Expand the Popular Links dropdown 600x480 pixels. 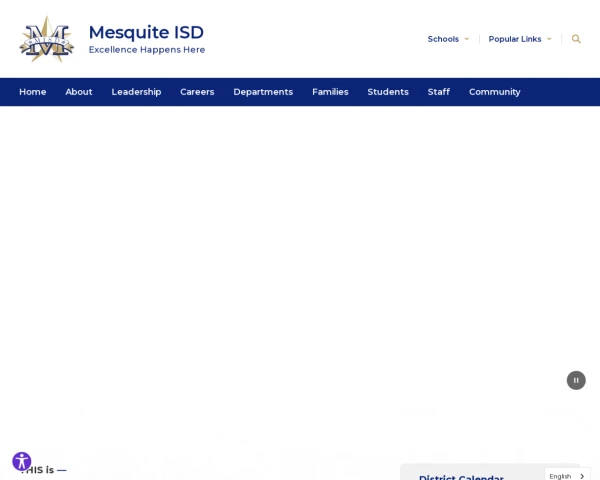coord(520,39)
